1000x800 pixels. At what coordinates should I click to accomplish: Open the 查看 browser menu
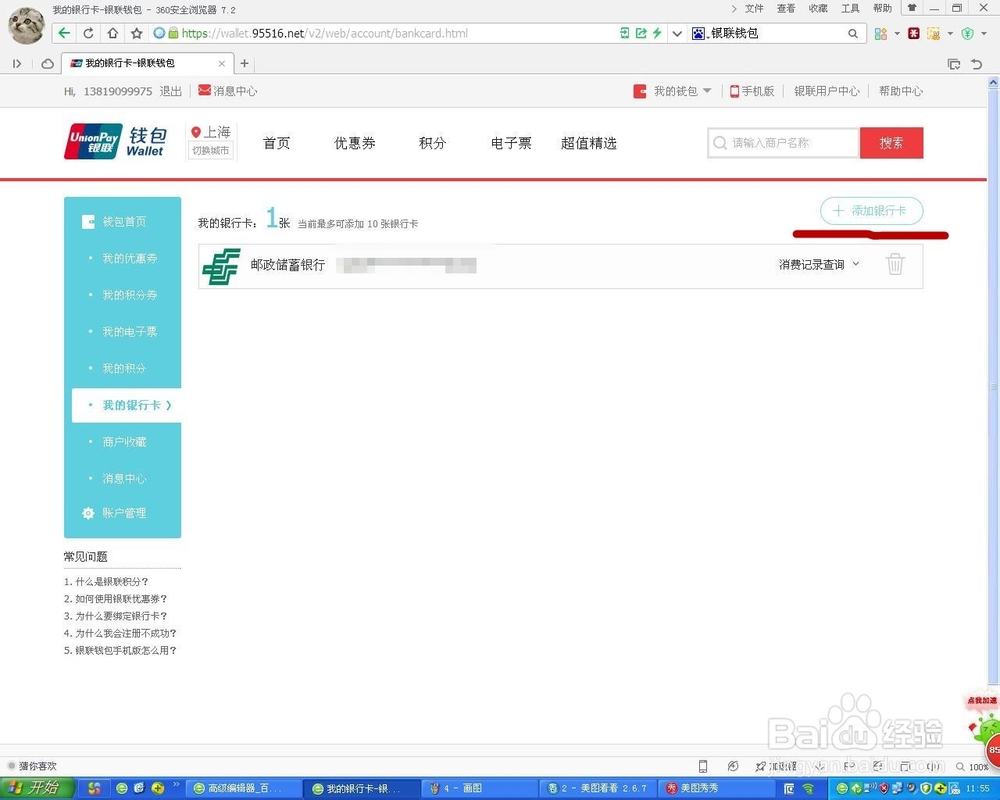(x=786, y=8)
